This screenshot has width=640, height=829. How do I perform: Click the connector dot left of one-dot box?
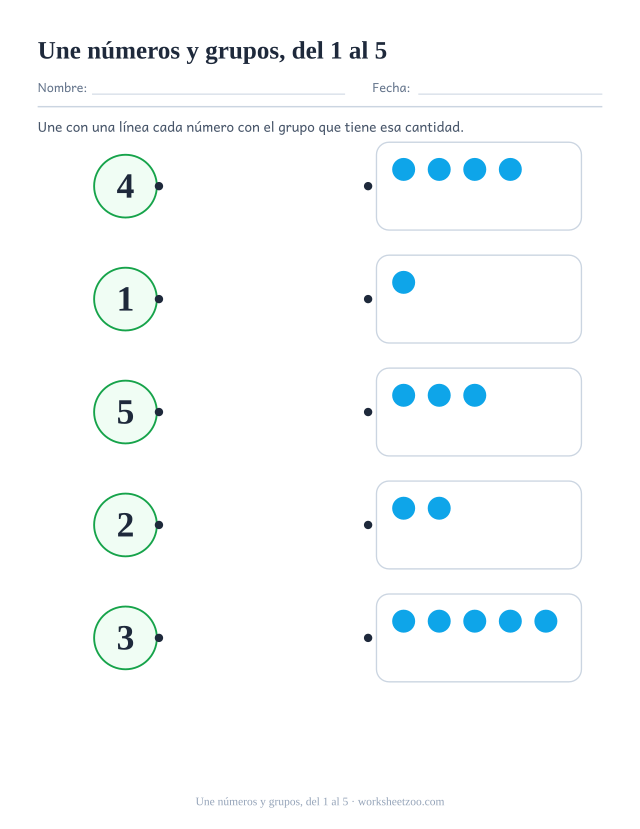[x=368, y=299]
